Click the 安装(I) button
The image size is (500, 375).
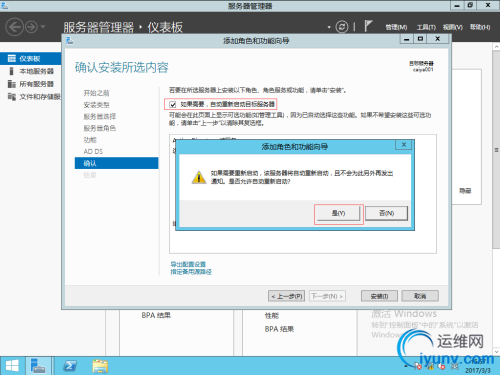379,296
